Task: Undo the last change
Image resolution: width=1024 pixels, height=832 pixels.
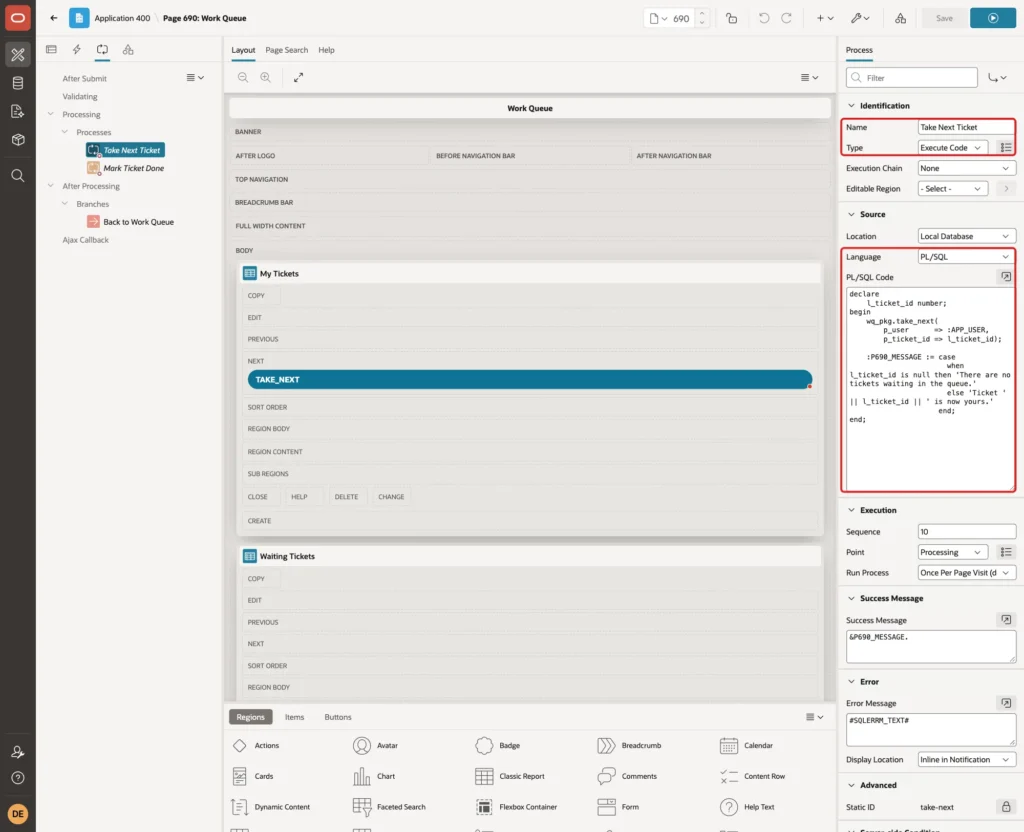Action: coord(763,18)
